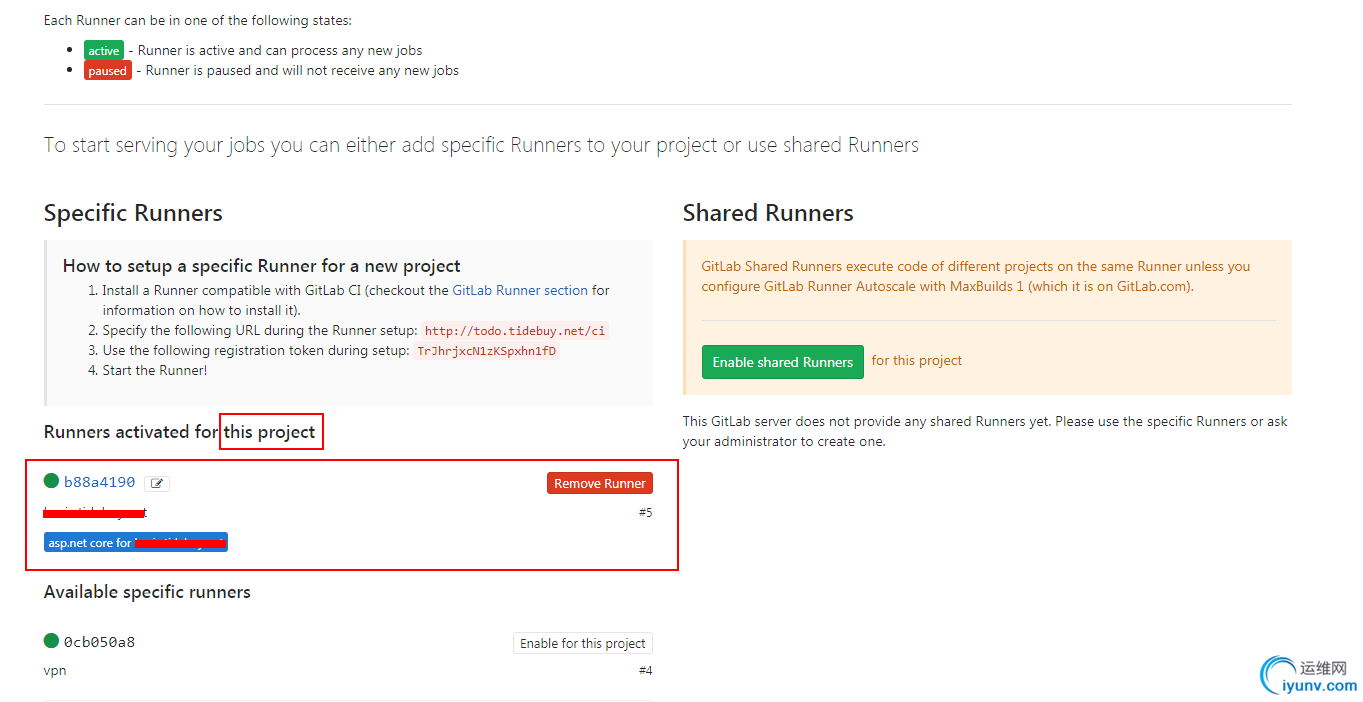Click the runner setup URL http://todo.tidebuy.net/ci
Image resolution: width=1363 pixels, height=702 pixels.
515,331
